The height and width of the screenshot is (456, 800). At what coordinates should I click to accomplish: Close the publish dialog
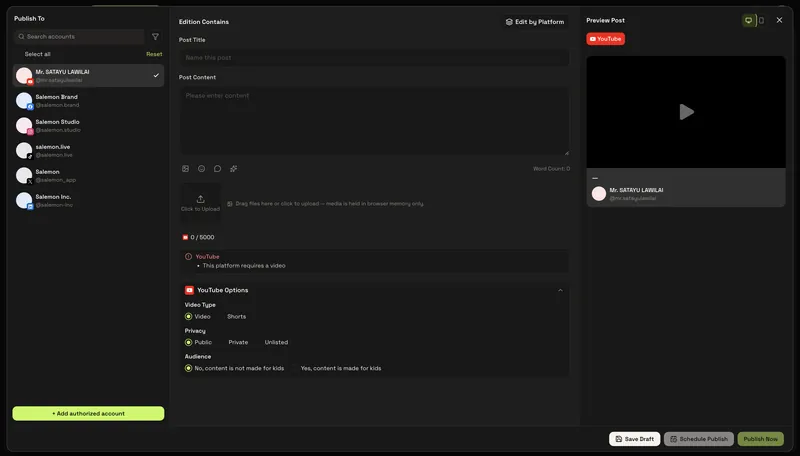click(x=779, y=20)
